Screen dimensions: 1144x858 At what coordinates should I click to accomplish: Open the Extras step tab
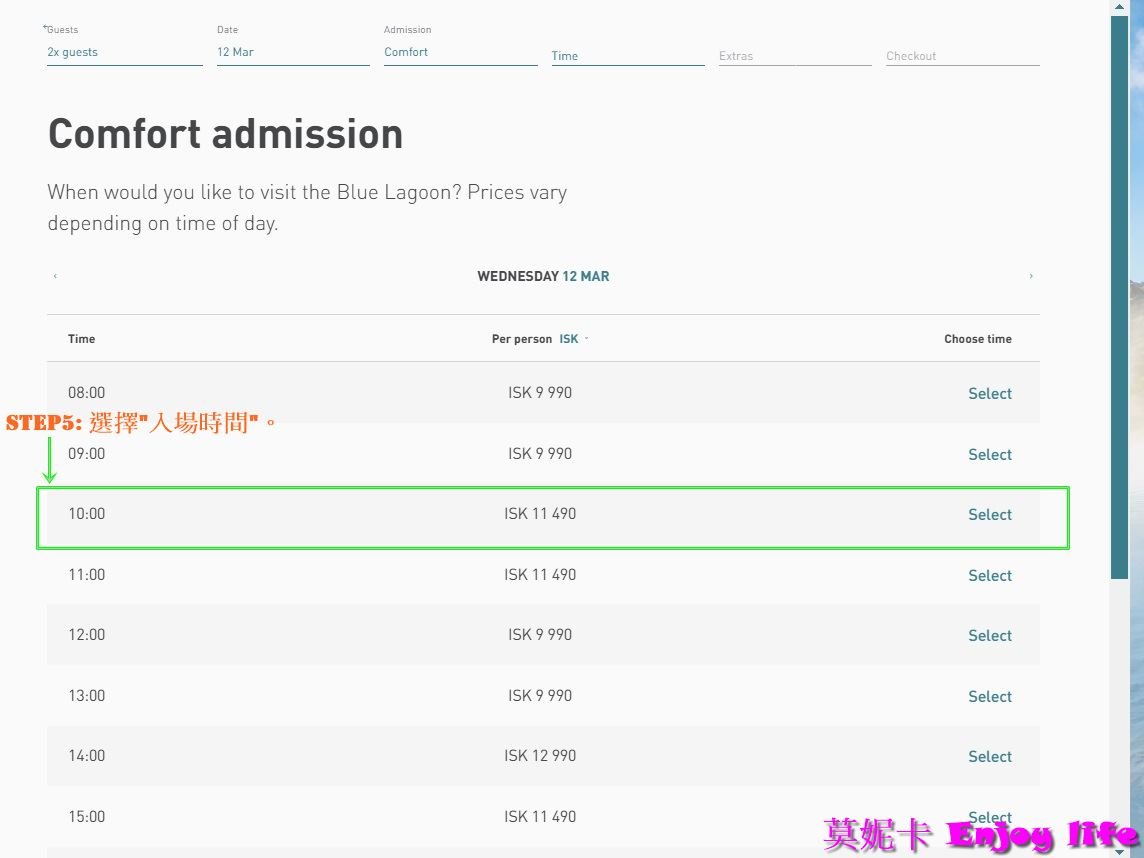[x=794, y=56]
